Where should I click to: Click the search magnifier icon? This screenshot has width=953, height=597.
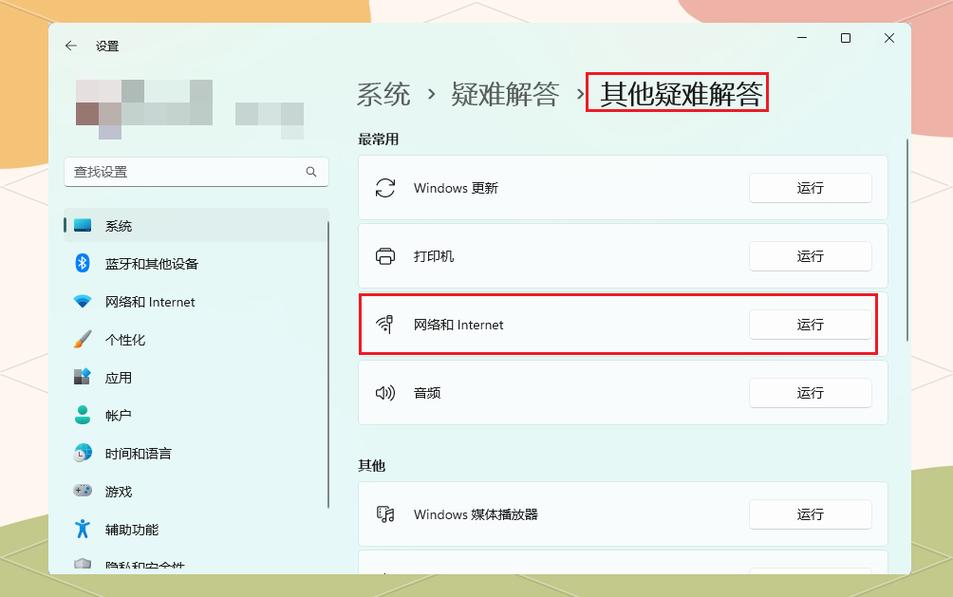[x=311, y=172]
